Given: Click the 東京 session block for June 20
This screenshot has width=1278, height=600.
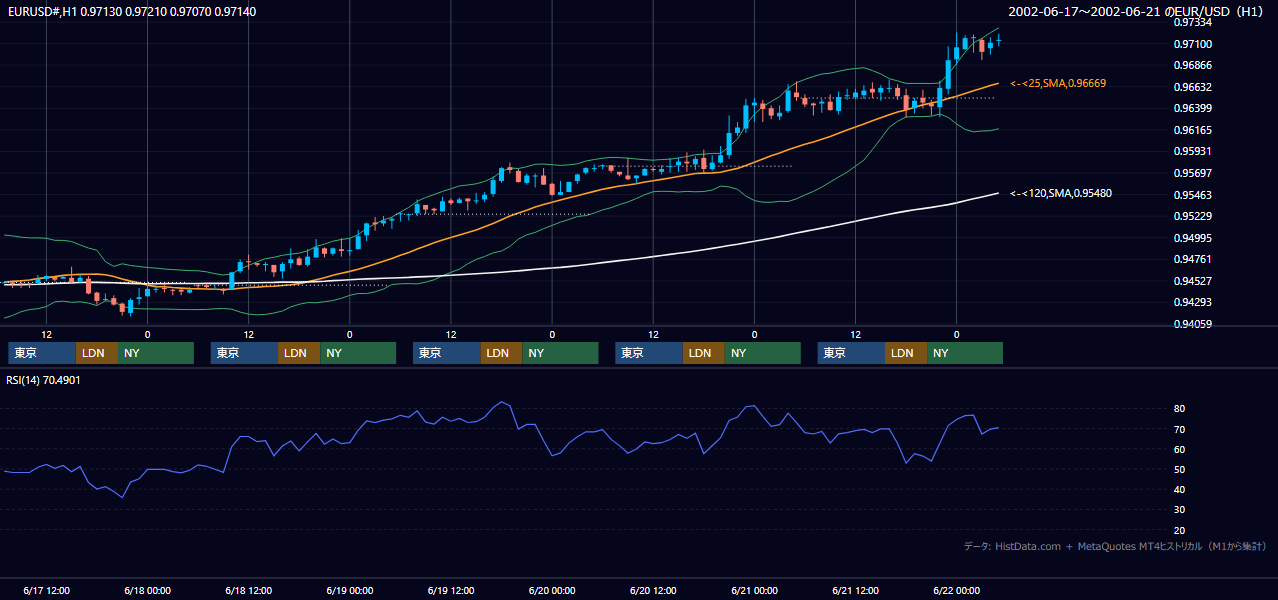Looking at the screenshot, I should [x=649, y=353].
